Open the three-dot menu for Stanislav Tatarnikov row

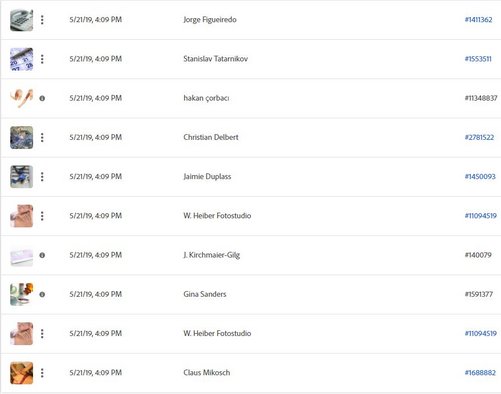[x=42, y=59]
